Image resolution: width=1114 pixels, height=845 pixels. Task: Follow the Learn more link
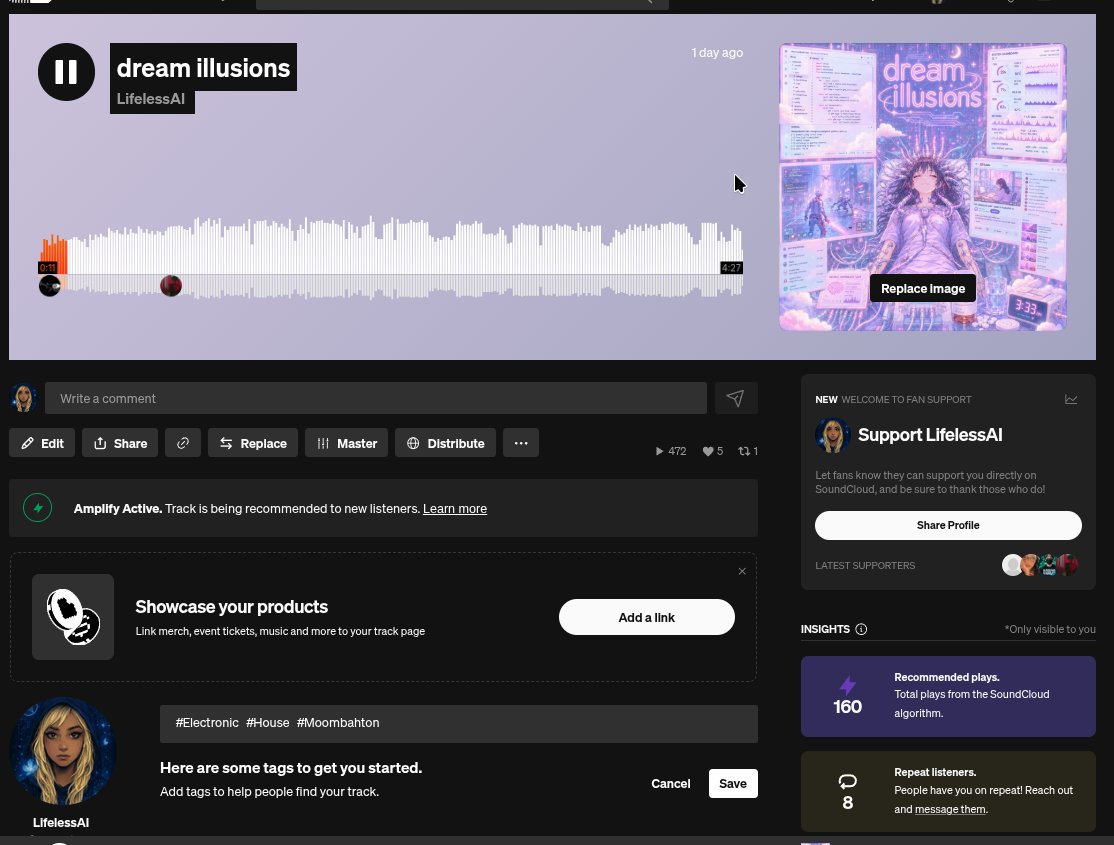(x=455, y=509)
